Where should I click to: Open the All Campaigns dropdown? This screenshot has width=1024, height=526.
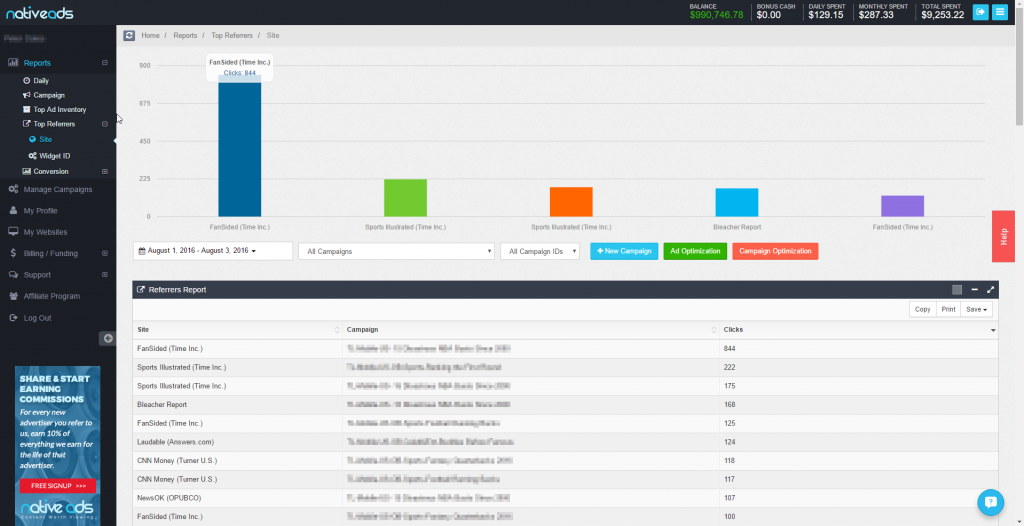(396, 251)
